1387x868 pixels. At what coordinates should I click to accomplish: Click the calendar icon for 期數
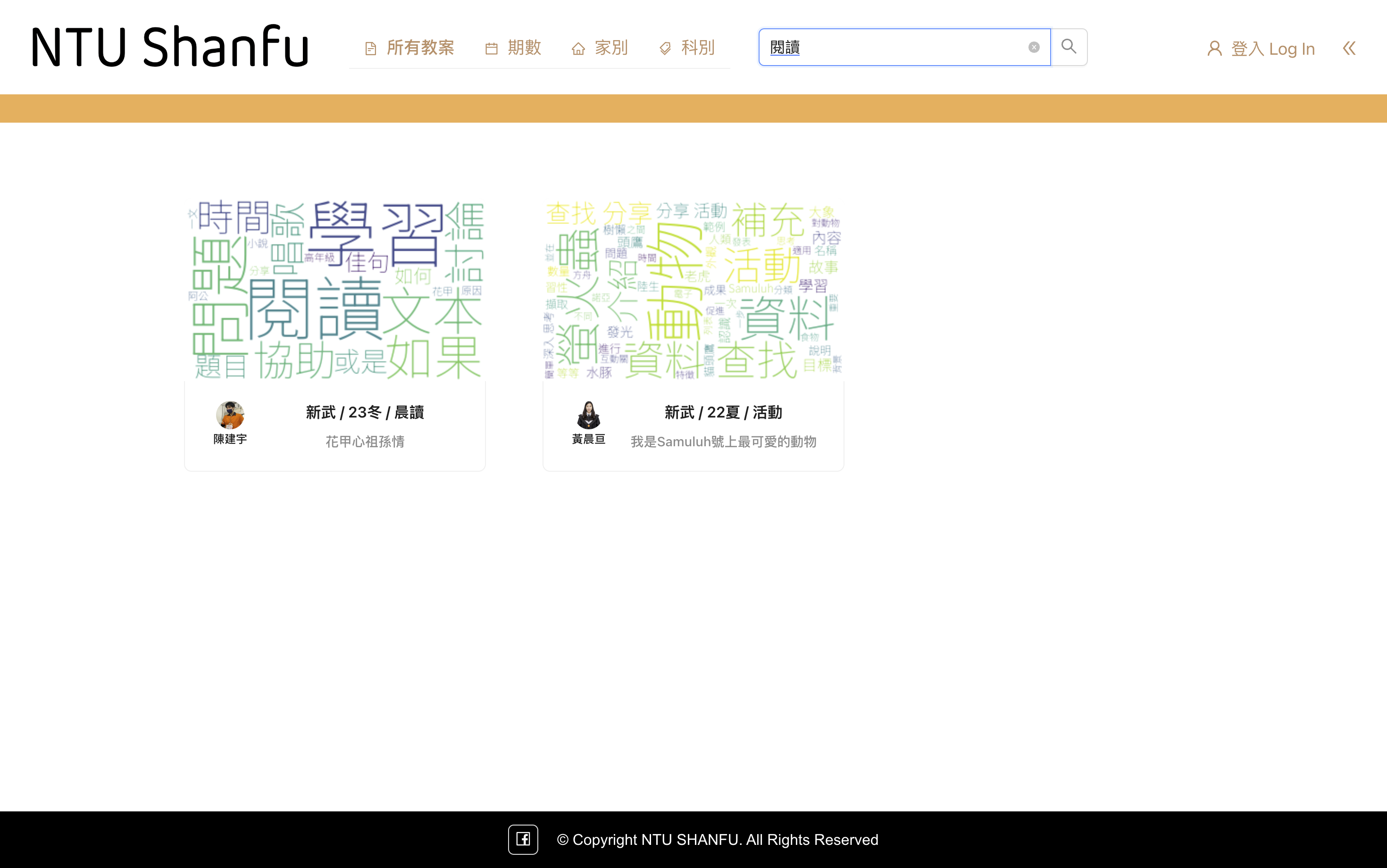[x=492, y=48]
